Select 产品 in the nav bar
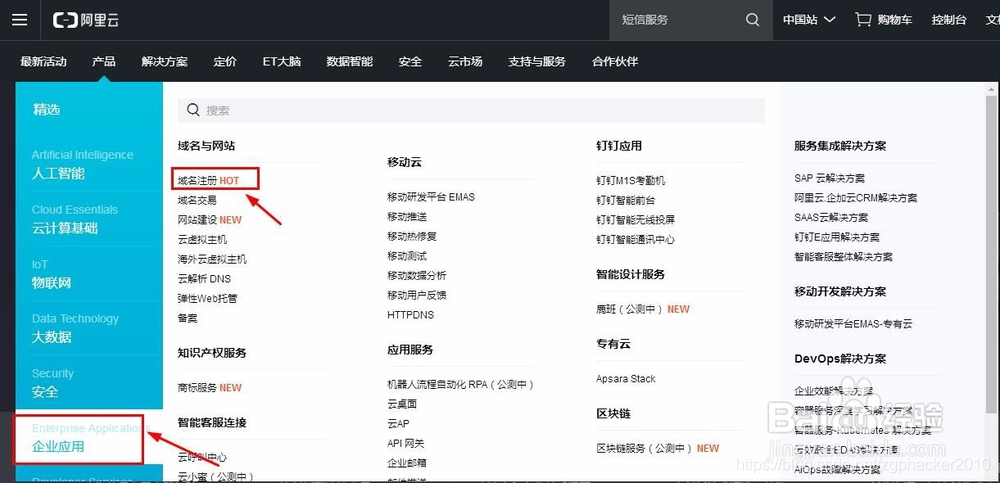Viewport: 1000px width, 483px height. (x=103, y=62)
